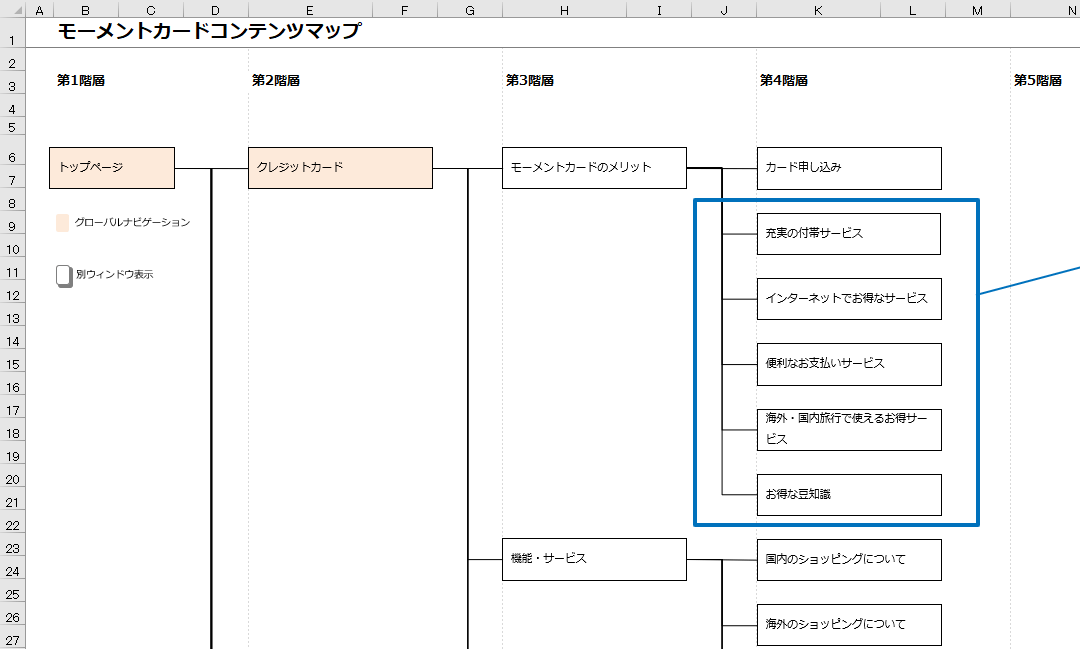Screen dimensions: 1080x649
Task: Click the お得な豆知識 box
Action: [x=848, y=494]
